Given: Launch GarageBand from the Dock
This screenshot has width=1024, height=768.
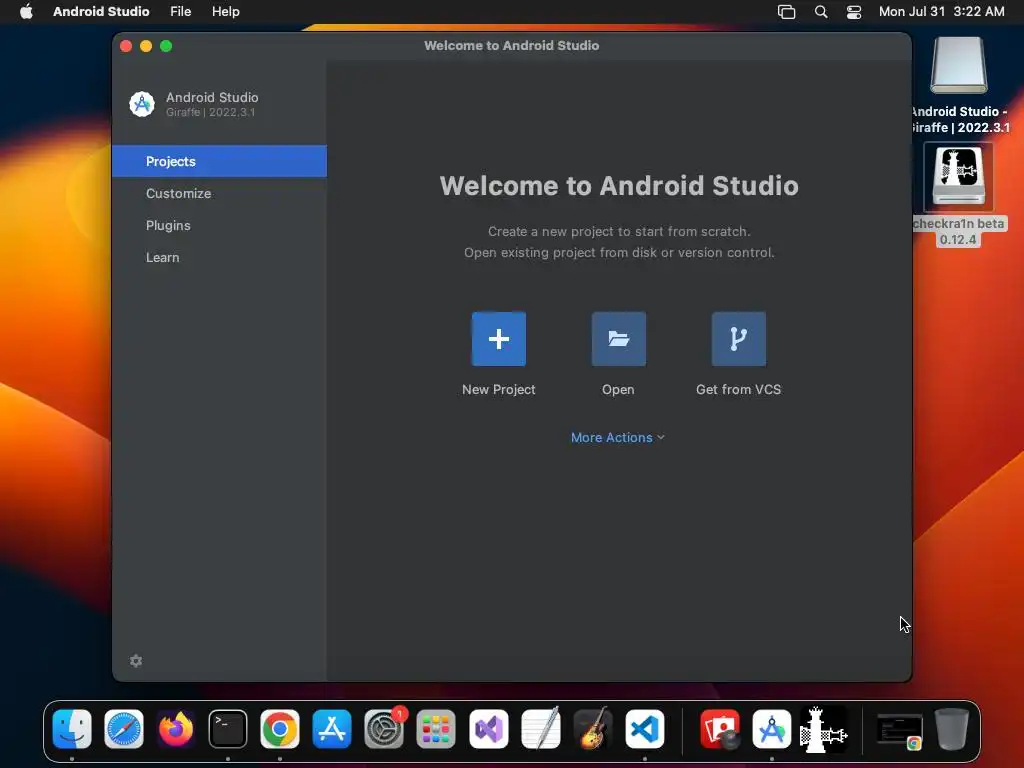Looking at the screenshot, I should coord(592,729).
